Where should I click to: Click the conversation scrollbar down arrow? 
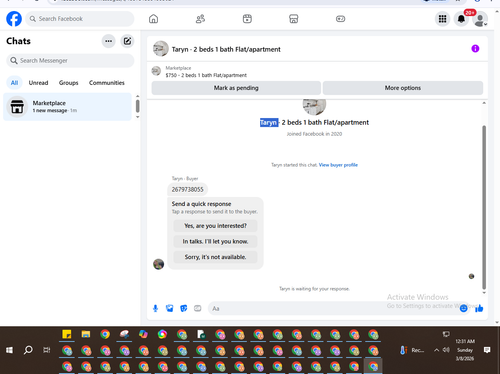click(x=484, y=293)
